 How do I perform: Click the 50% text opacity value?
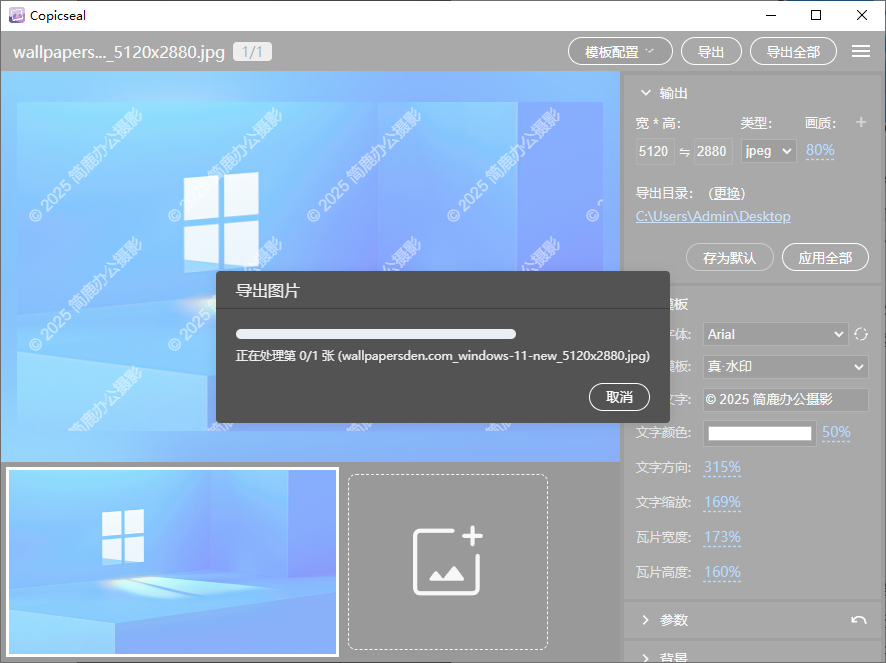click(x=836, y=432)
